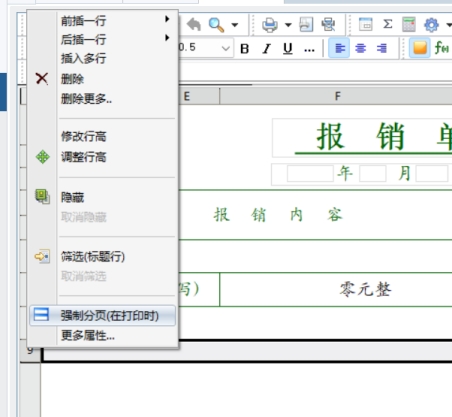Select row 9 header
The width and height of the screenshot is (452, 417).
click(x=30, y=351)
